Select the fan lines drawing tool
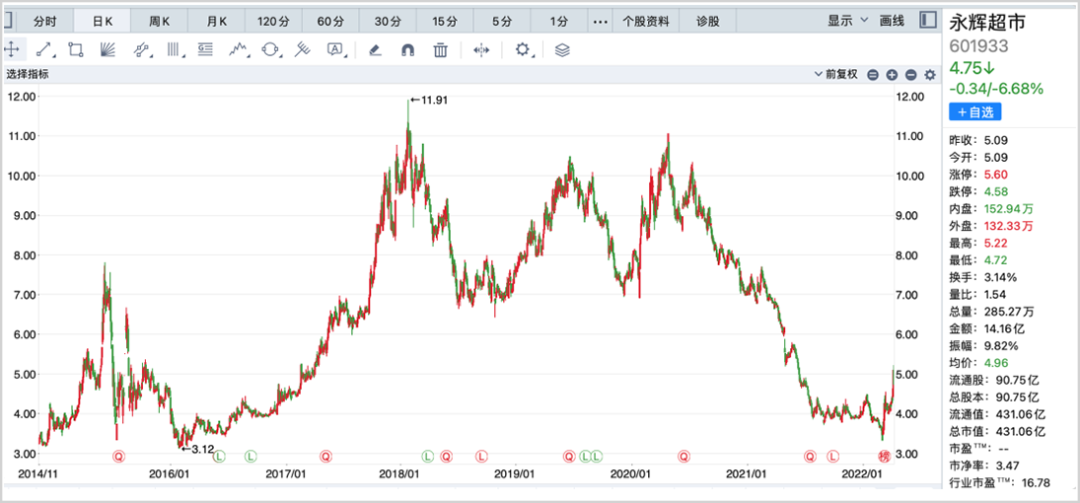Screen dimensions: 1080x503 pos(107,49)
